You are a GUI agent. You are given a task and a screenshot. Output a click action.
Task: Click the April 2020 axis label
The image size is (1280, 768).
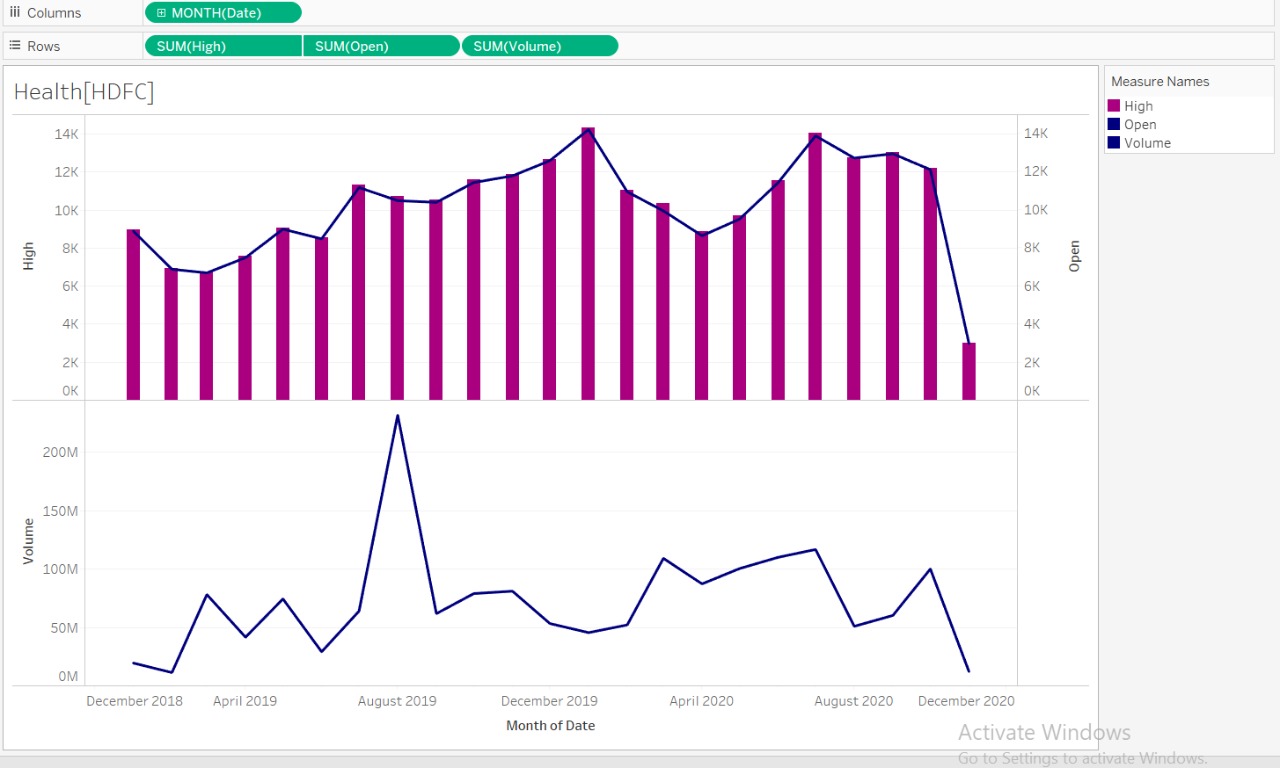pyautogui.click(x=701, y=701)
